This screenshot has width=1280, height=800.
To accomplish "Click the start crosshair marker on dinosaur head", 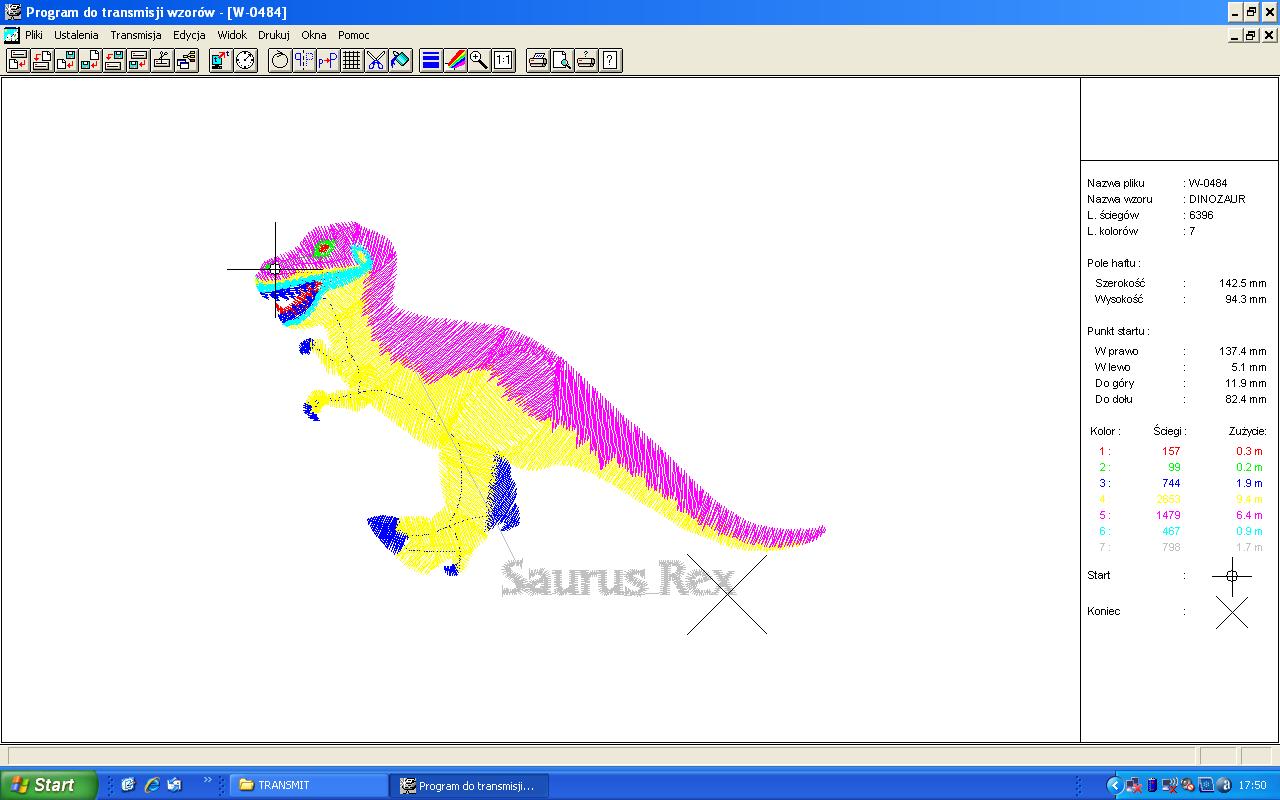I will coord(275,269).
